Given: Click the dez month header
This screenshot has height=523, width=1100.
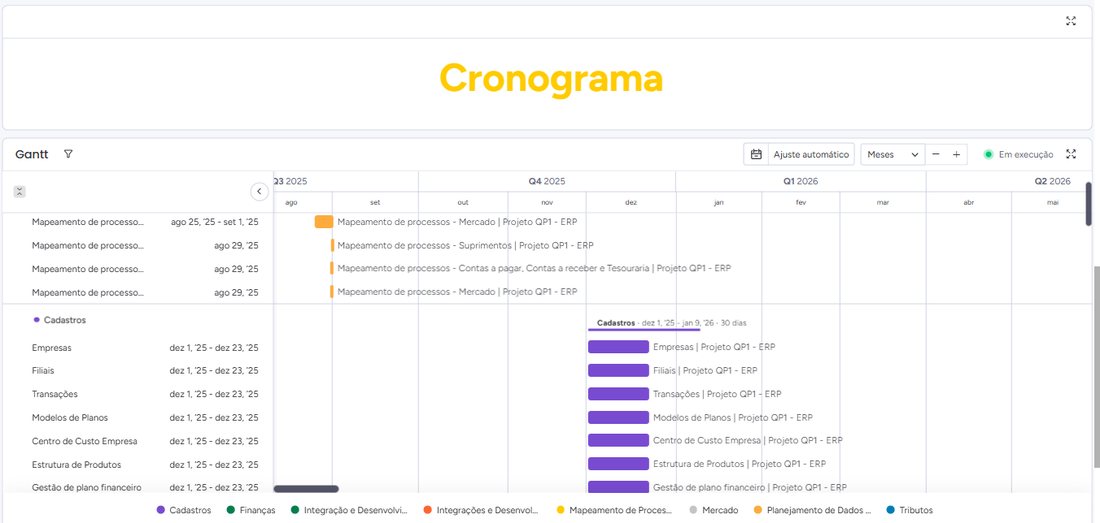Looking at the screenshot, I should (631, 202).
